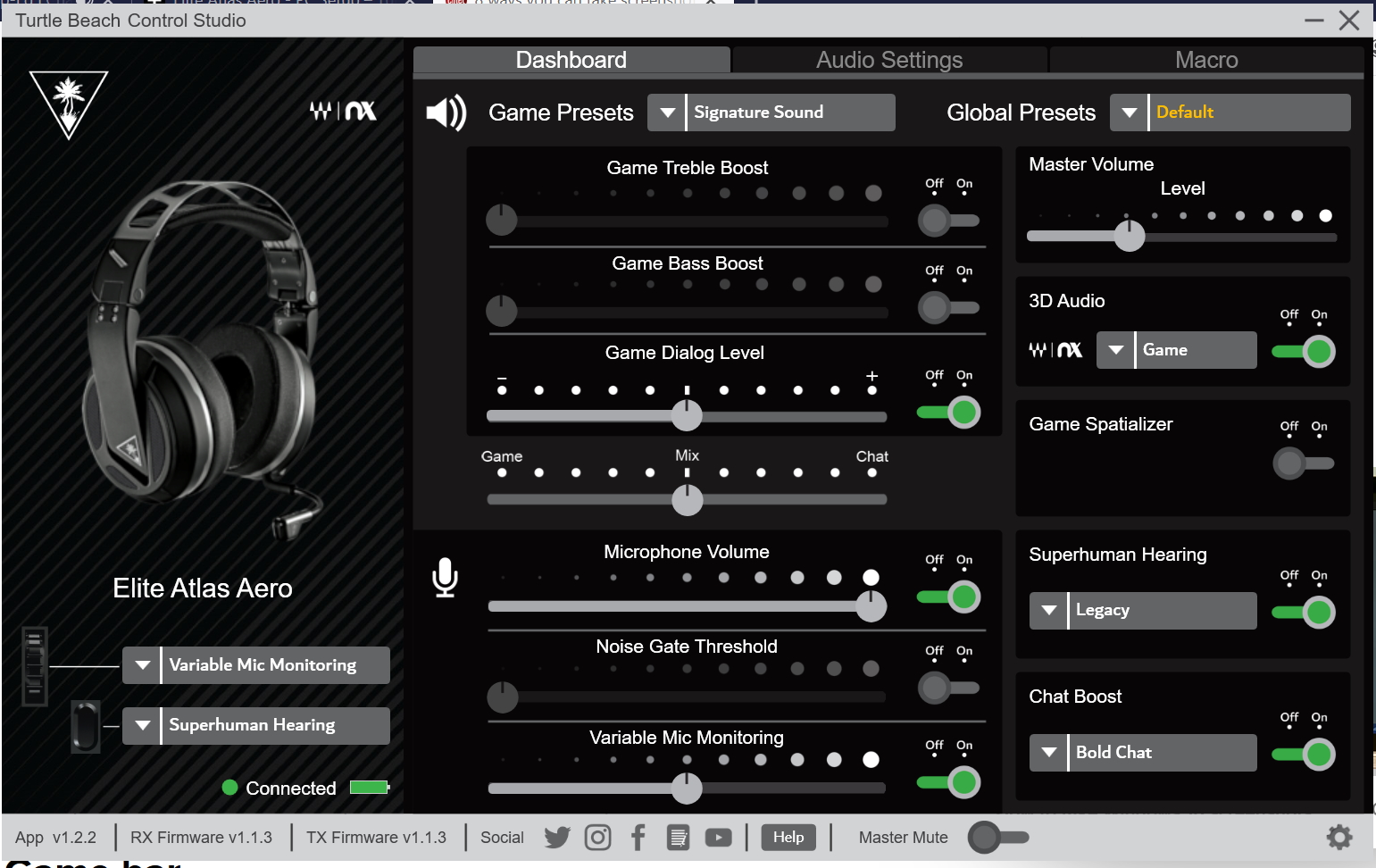
Task: Open Game Presets Signature Sound dropdown
Action: 667,113
